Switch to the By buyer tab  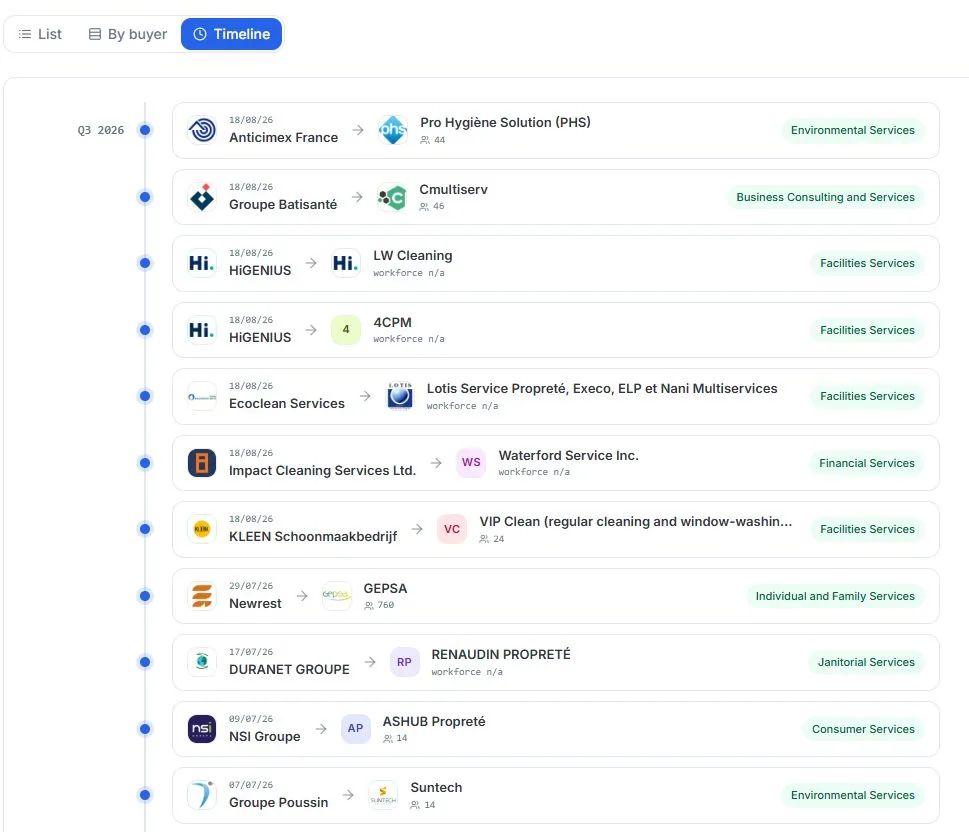coord(128,34)
